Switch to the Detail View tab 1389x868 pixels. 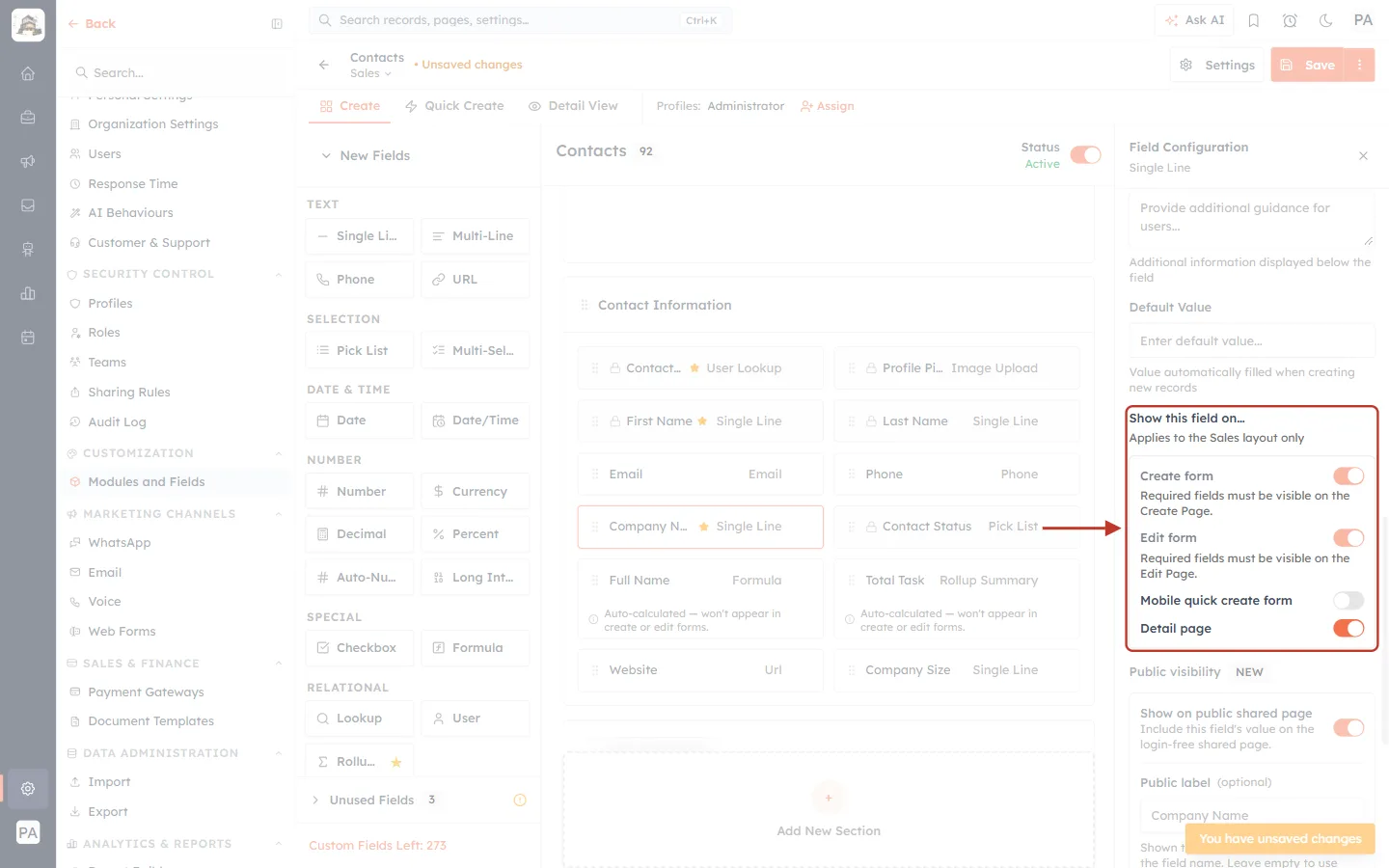(x=573, y=106)
